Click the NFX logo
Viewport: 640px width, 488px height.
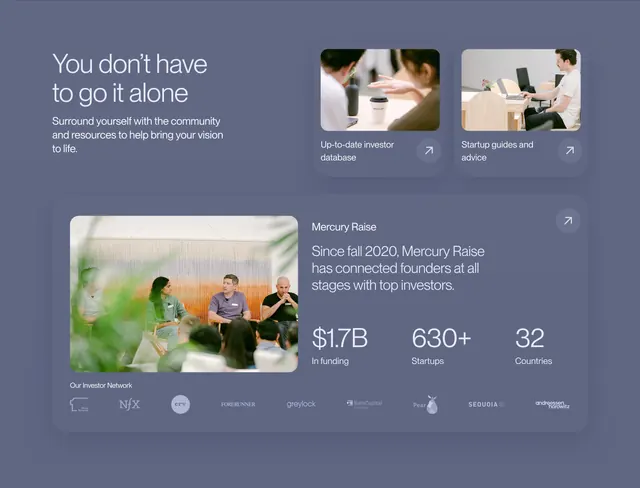pyautogui.click(x=129, y=404)
